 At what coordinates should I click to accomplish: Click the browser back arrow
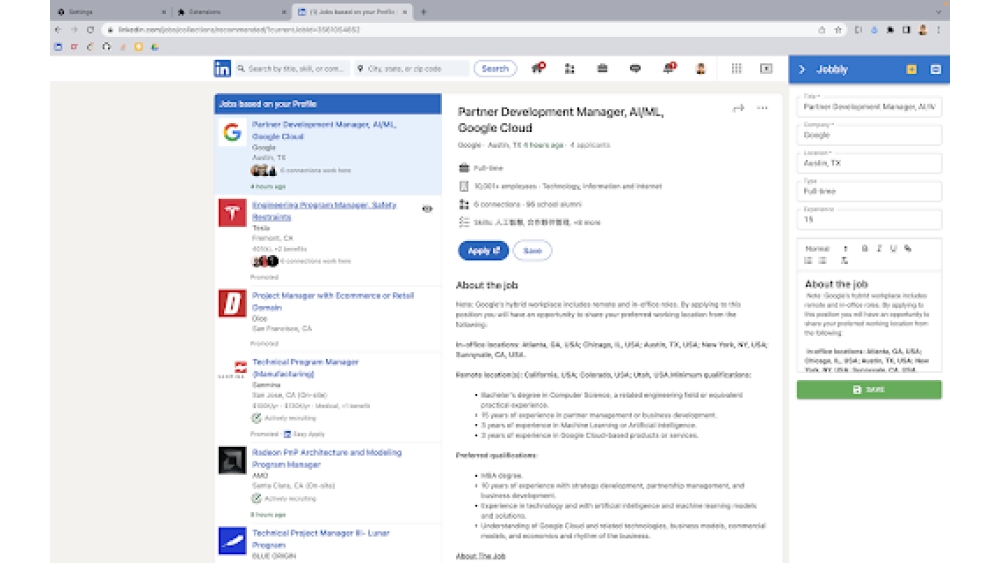[x=58, y=29]
